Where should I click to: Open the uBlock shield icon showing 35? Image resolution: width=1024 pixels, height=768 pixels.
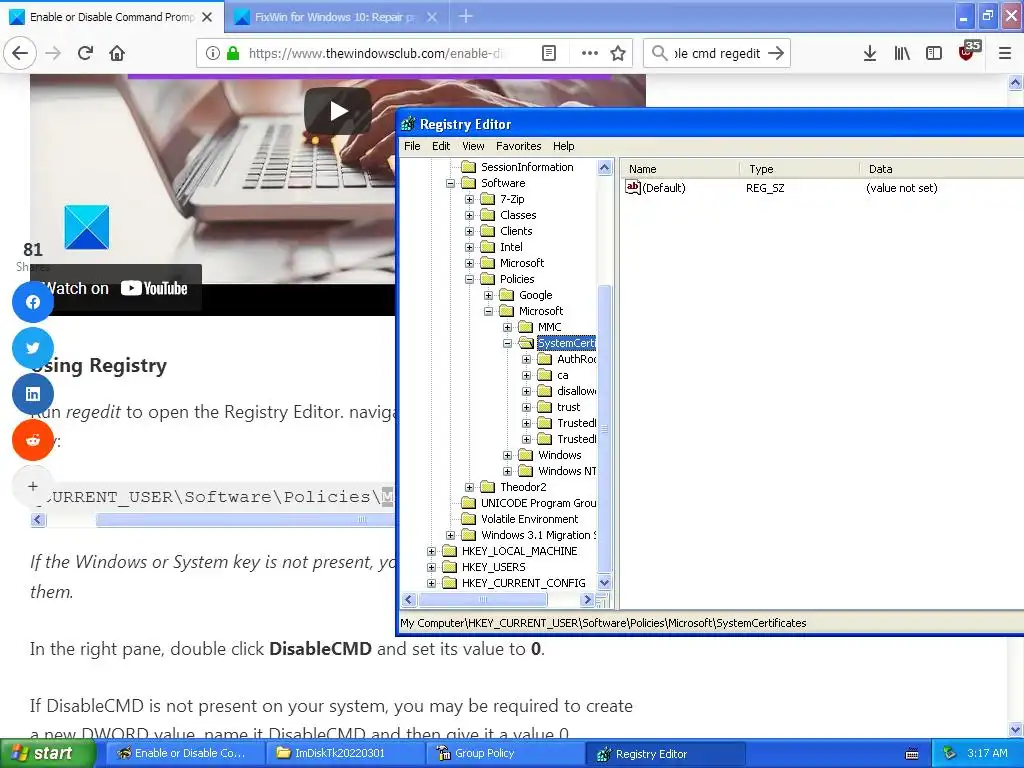click(x=968, y=51)
